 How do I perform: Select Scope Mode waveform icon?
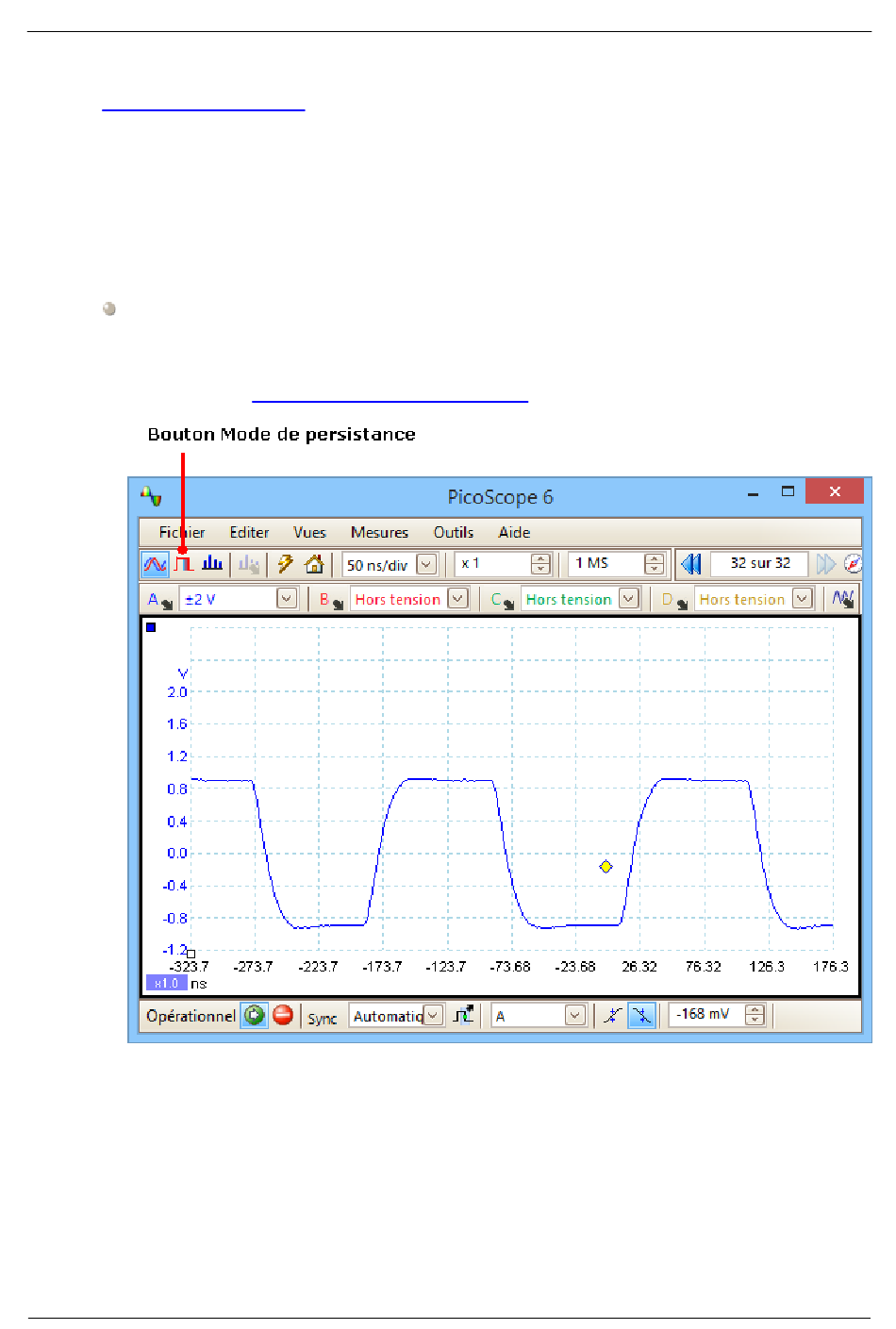pyautogui.click(x=155, y=564)
